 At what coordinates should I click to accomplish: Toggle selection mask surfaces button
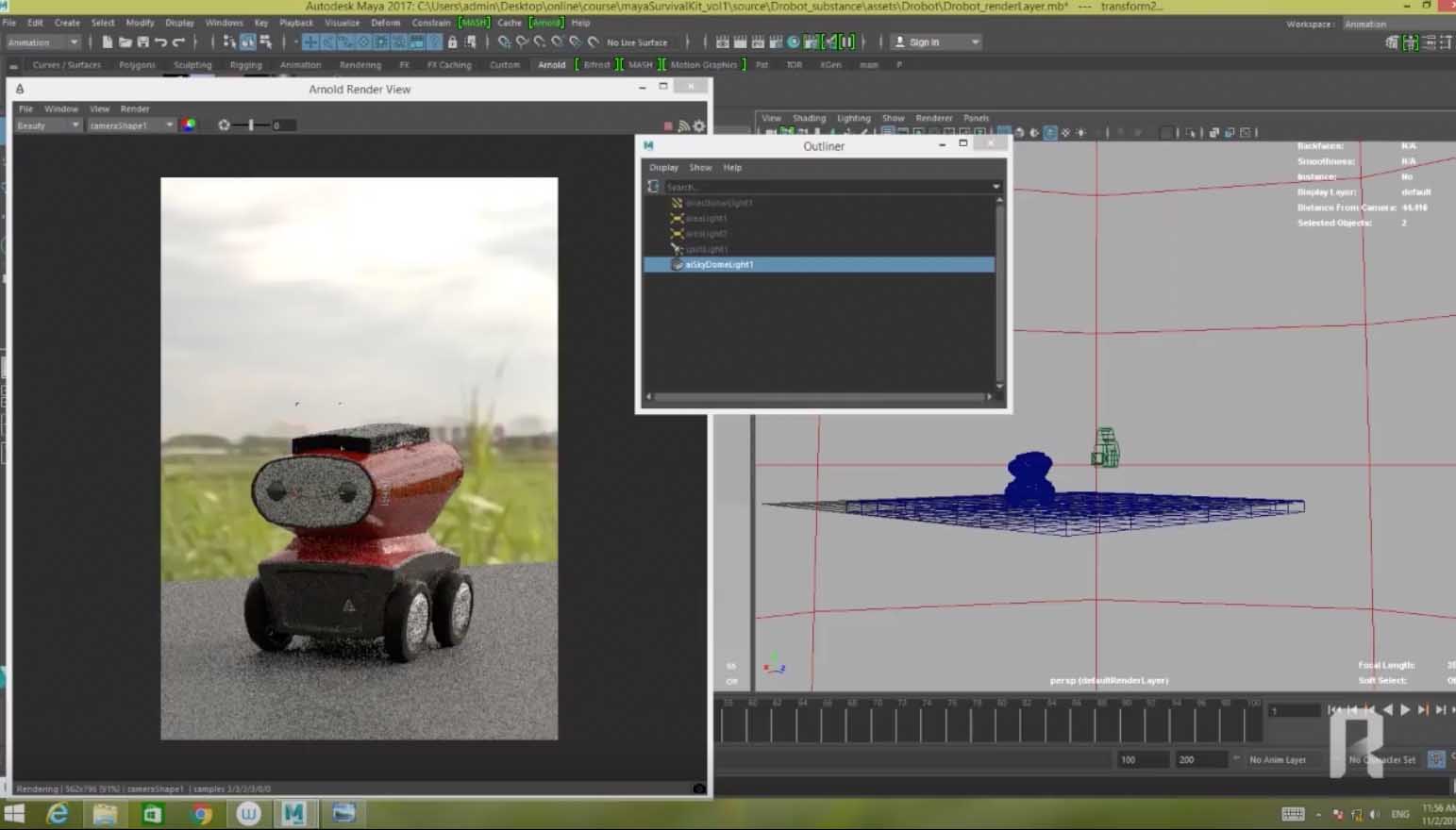click(363, 42)
